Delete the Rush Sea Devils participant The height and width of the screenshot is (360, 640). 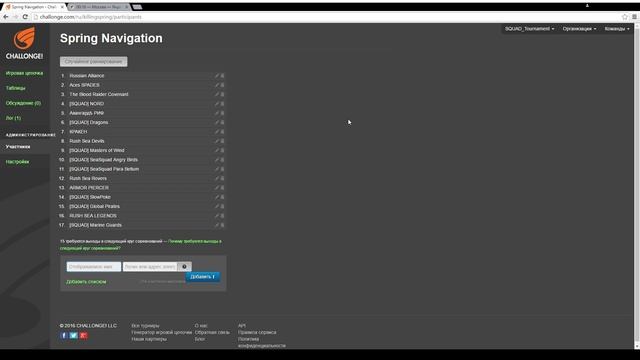coord(222,141)
